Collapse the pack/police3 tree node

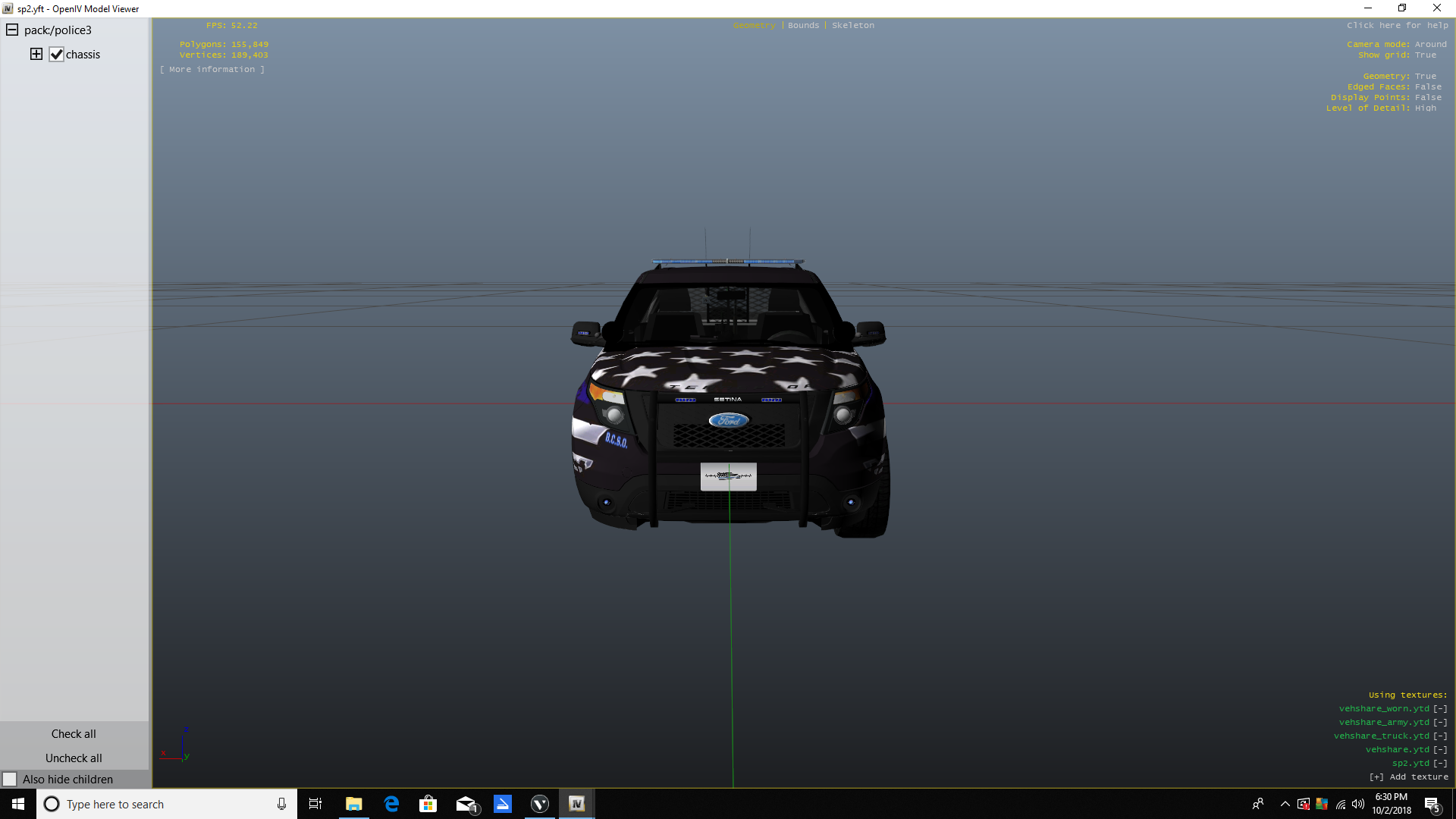click(12, 30)
